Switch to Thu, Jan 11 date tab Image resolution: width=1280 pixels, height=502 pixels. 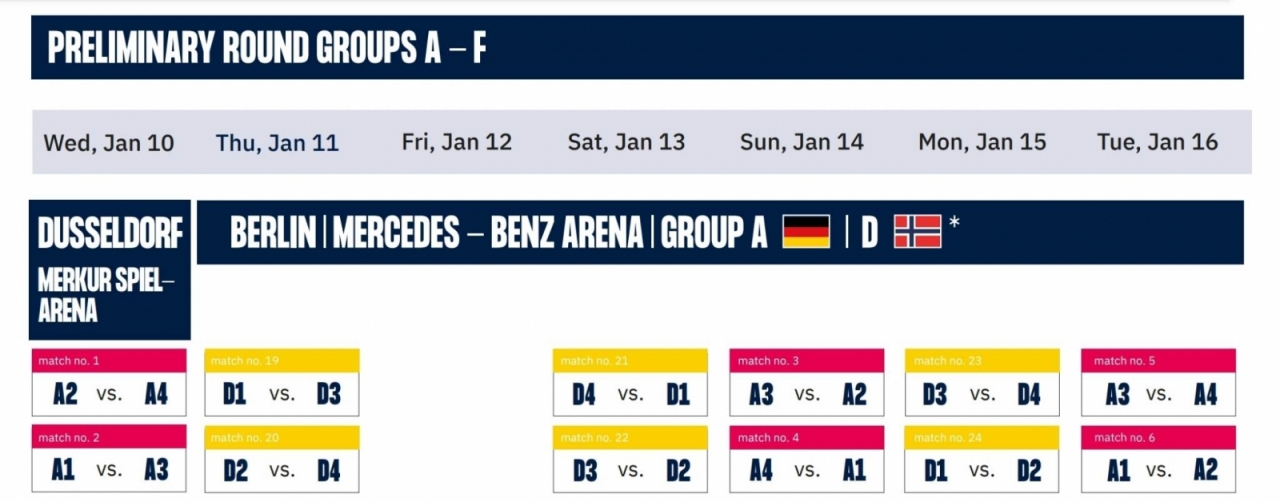pyautogui.click(x=277, y=142)
